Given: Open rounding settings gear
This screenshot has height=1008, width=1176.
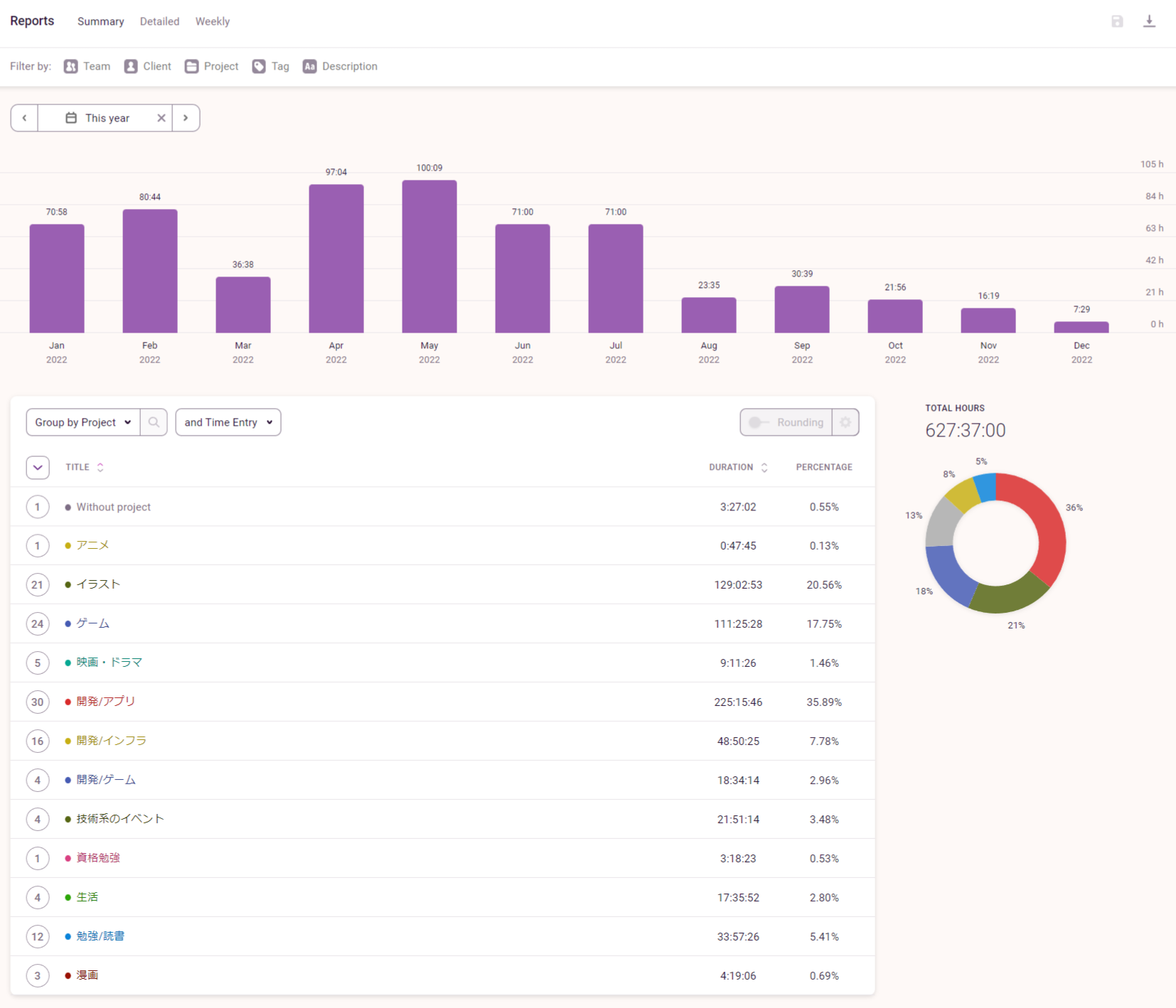Looking at the screenshot, I should click(845, 422).
